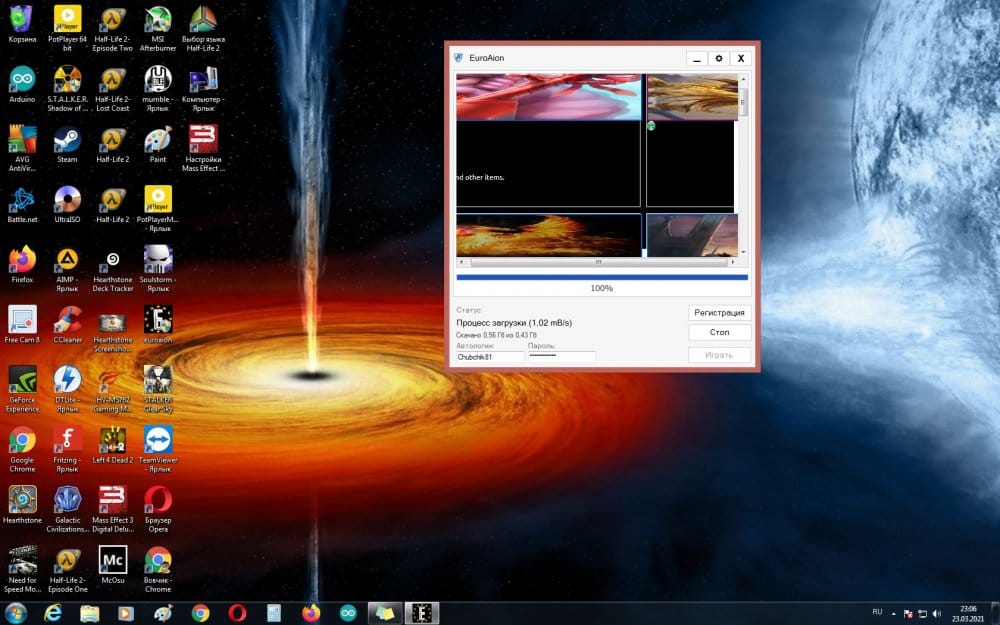Show hidden system tray icons
The width and height of the screenshot is (1000, 625).
click(x=894, y=613)
